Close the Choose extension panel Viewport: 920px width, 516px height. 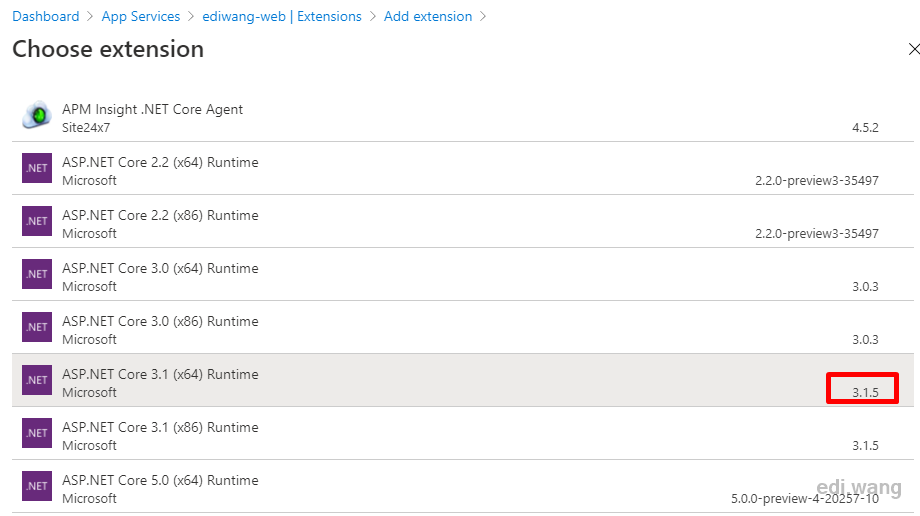pos(913,49)
